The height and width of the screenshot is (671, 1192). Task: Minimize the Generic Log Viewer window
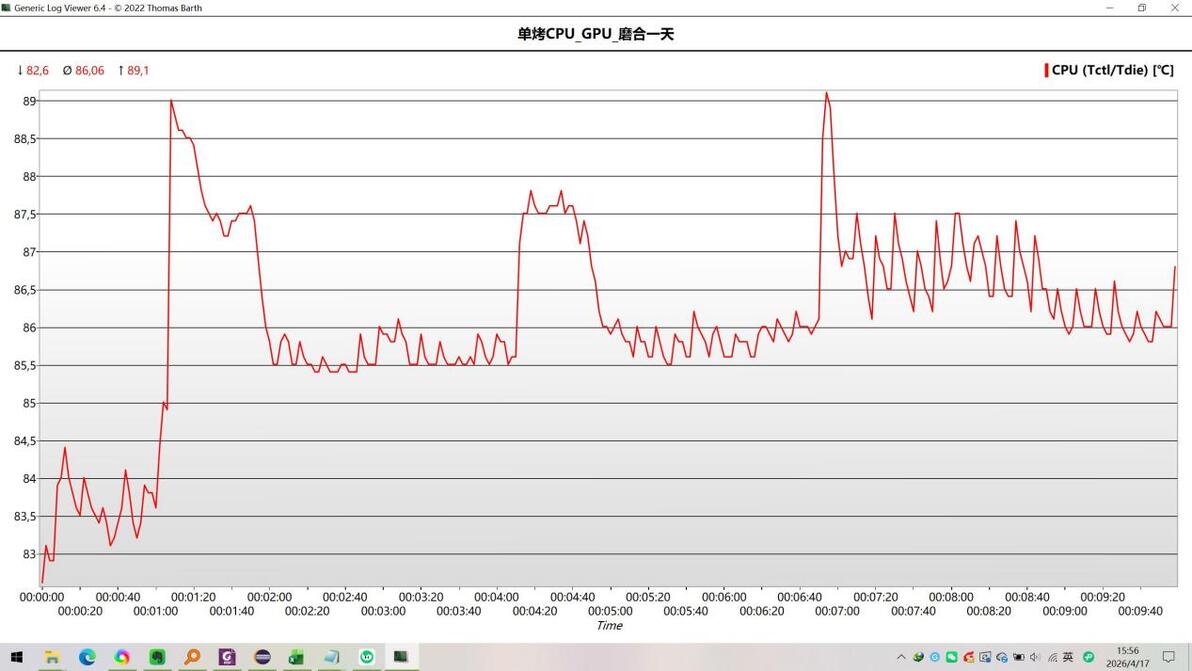pos(1110,8)
